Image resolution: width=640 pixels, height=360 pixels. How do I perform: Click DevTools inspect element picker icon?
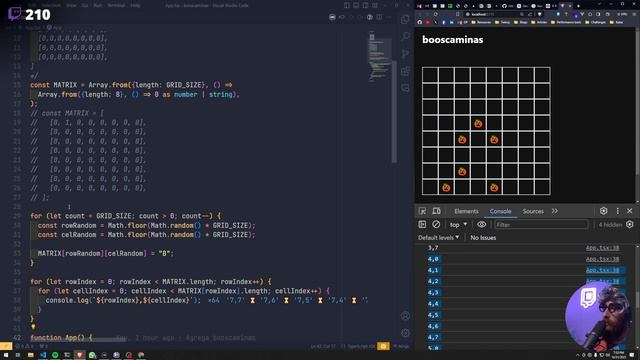click(x=422, y=211)
